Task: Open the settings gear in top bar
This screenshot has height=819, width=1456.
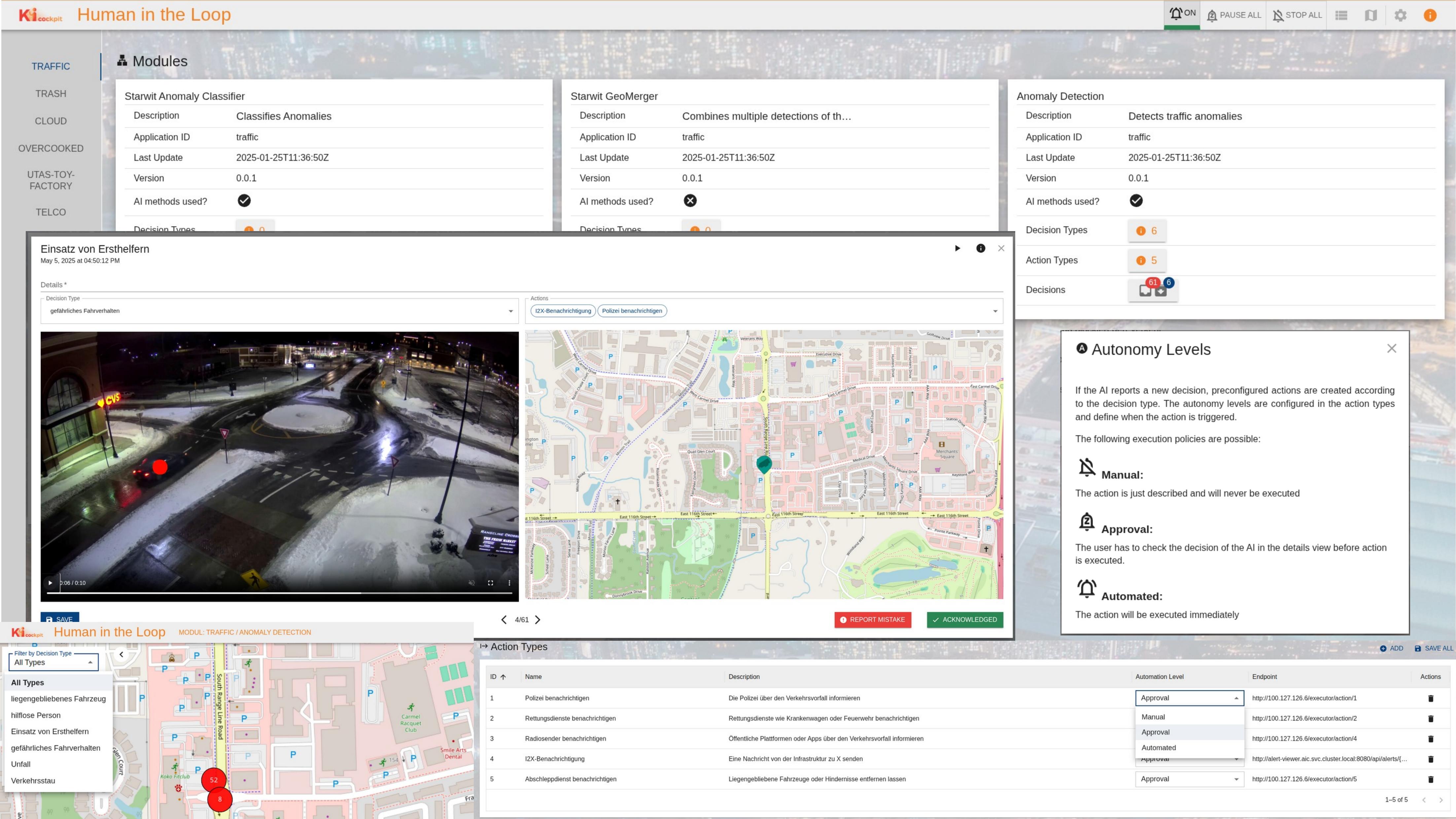Action: pos(1400,15)
